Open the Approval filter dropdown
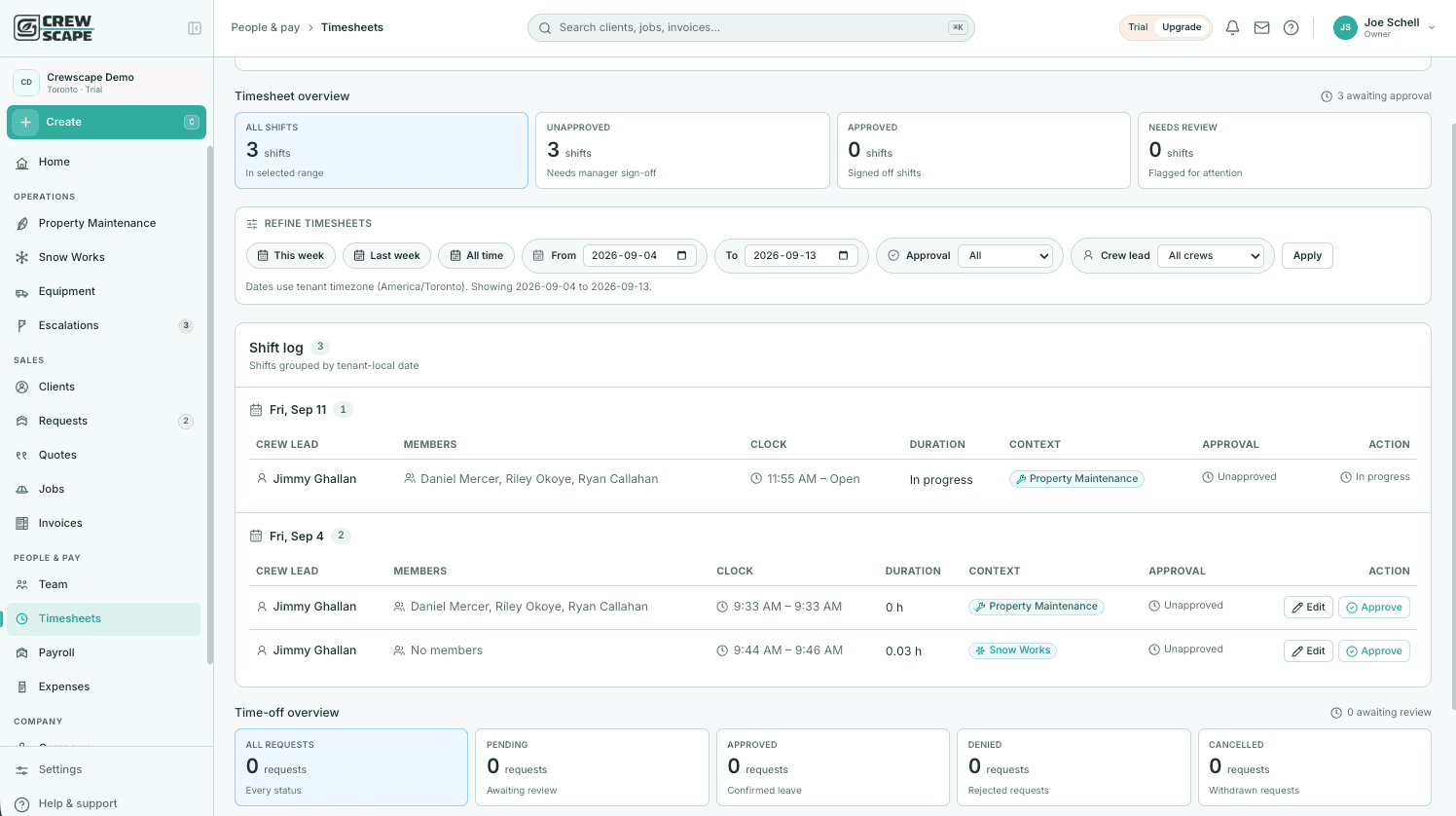 pos(1005,256)
